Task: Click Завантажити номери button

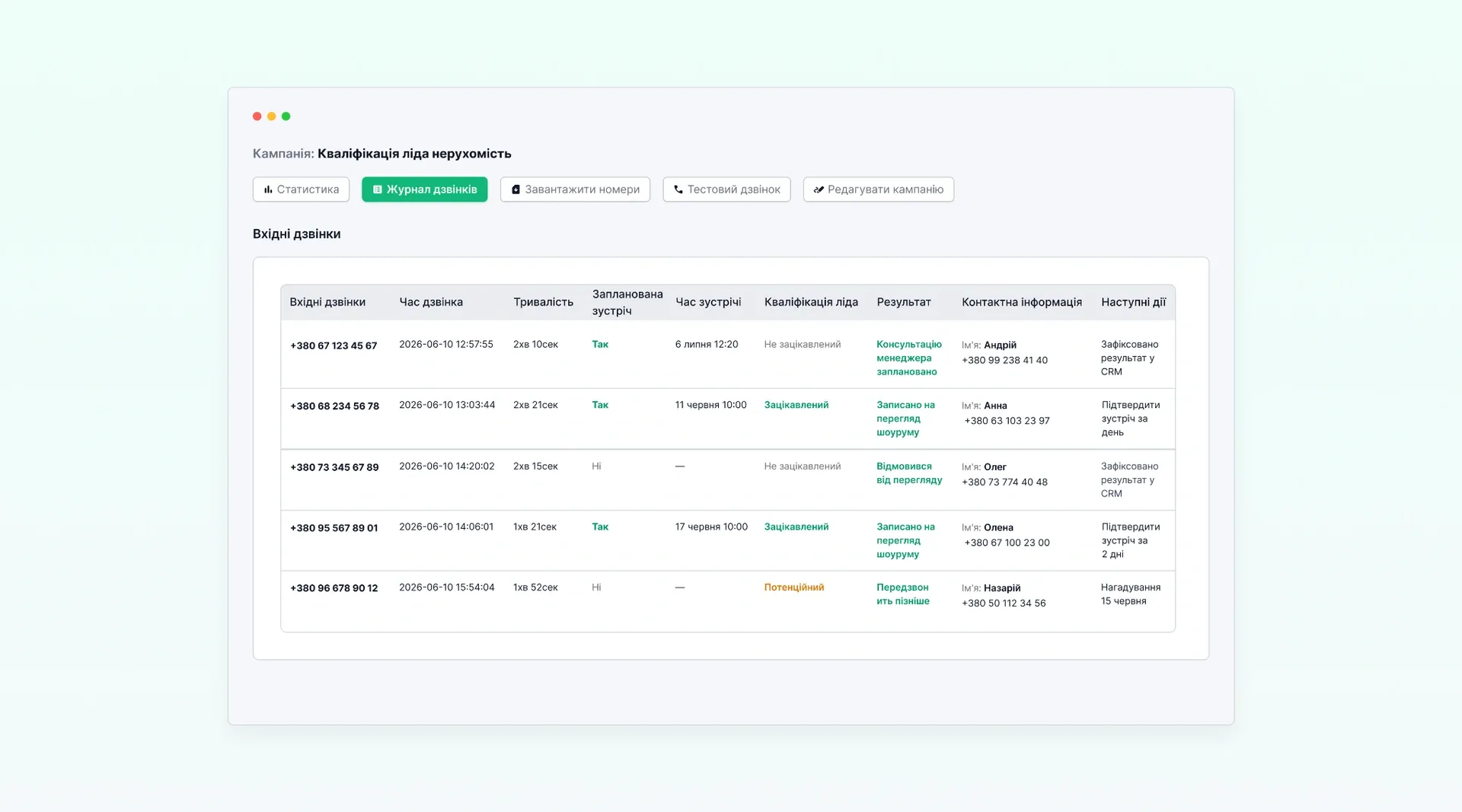Action: pos(575,189)
